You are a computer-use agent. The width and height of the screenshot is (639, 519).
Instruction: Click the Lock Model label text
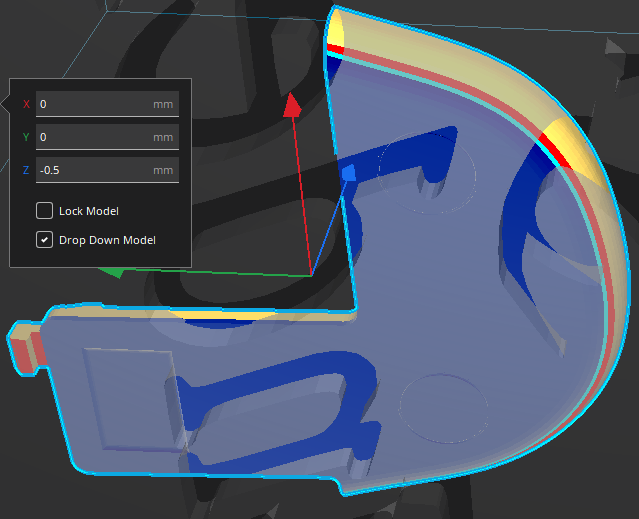pos(89,211)
